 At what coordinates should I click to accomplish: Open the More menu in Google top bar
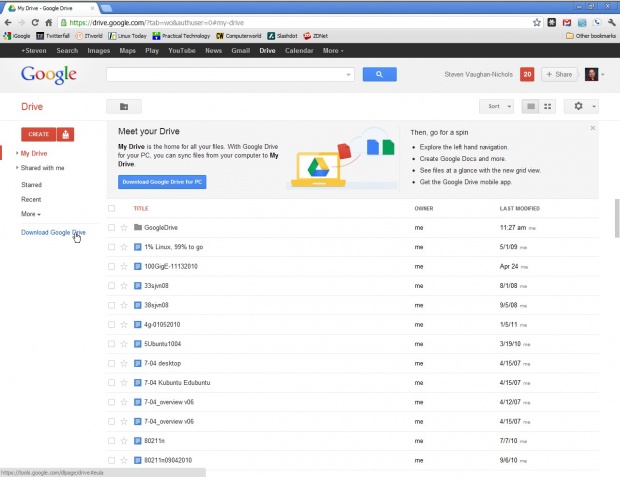(333, 51)
